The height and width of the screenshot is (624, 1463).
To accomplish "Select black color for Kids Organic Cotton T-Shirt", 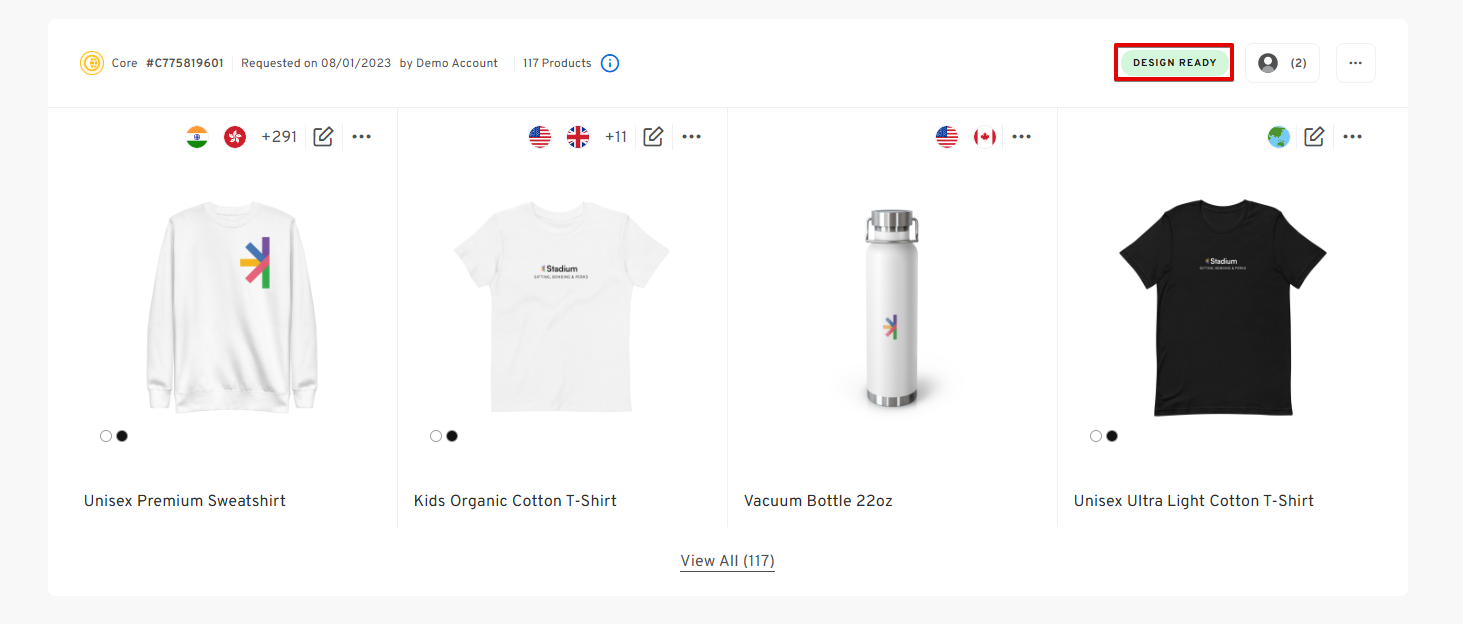I will click(x=452, y=436).
